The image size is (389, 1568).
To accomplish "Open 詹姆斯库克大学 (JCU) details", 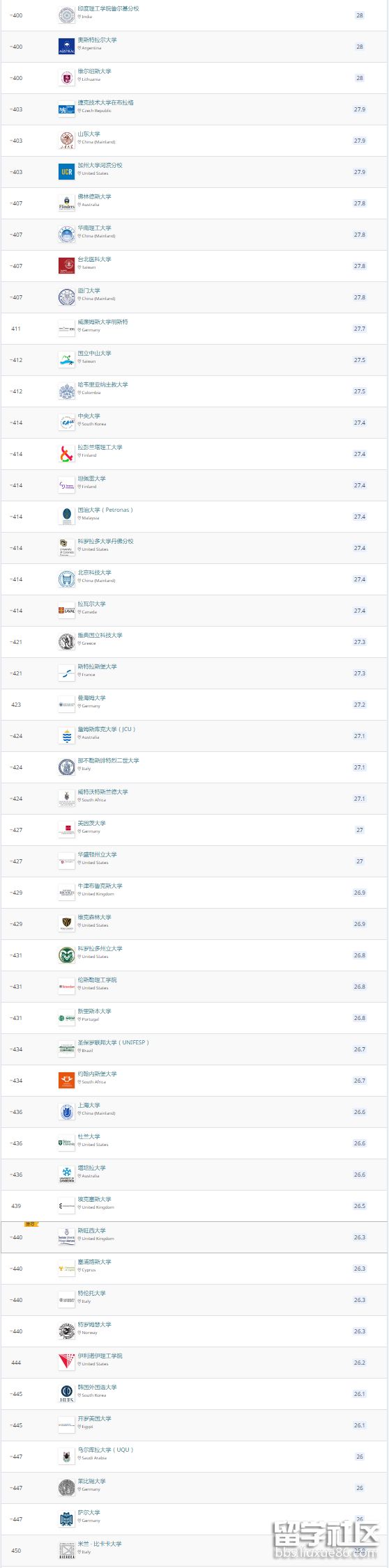I will click(x=107, y=729).
